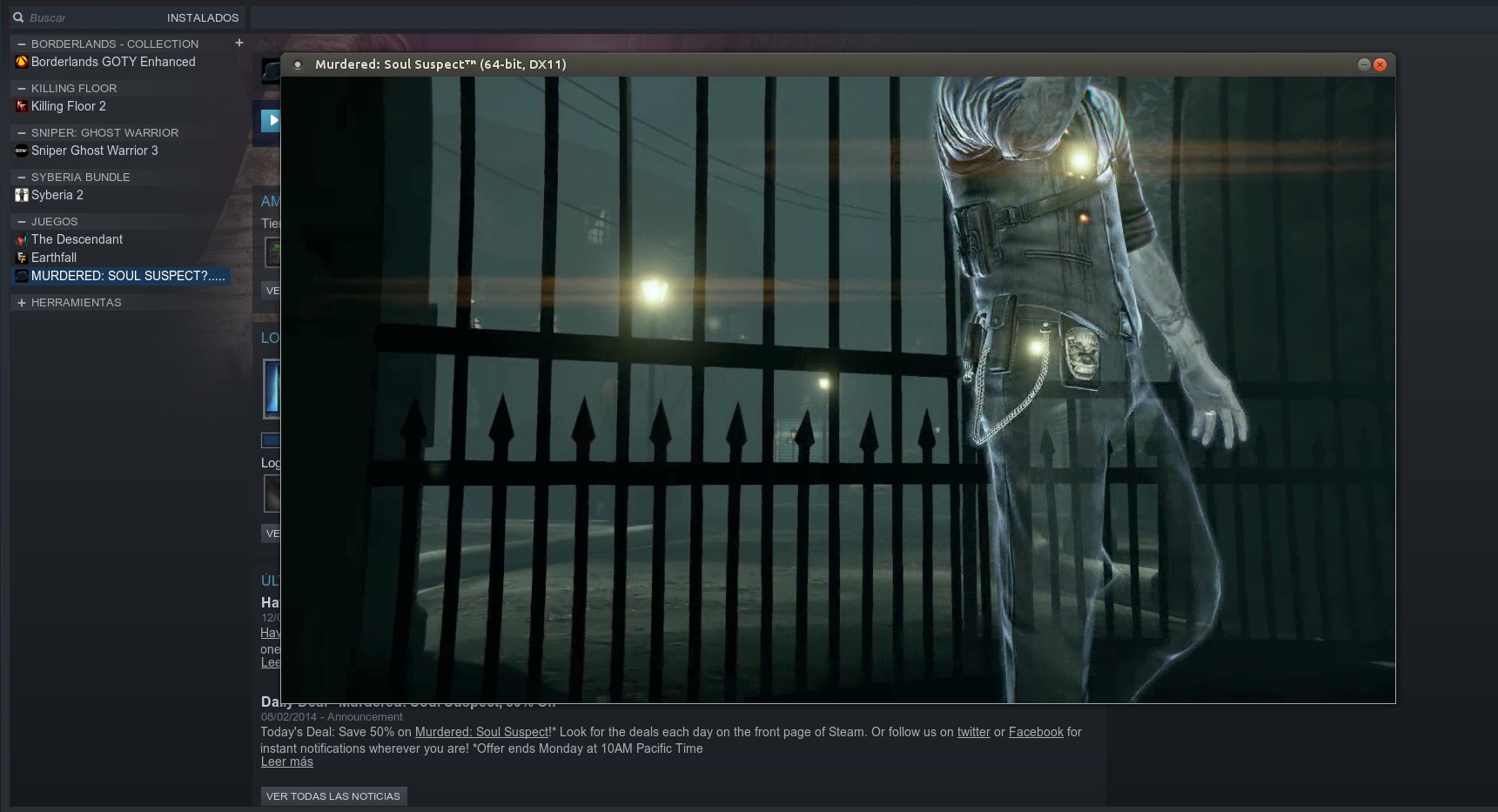Open the Murdered: Soul Suspect deal link
Image resolution: width=1498 pixels, height=812 pixels.
[482, 732]
